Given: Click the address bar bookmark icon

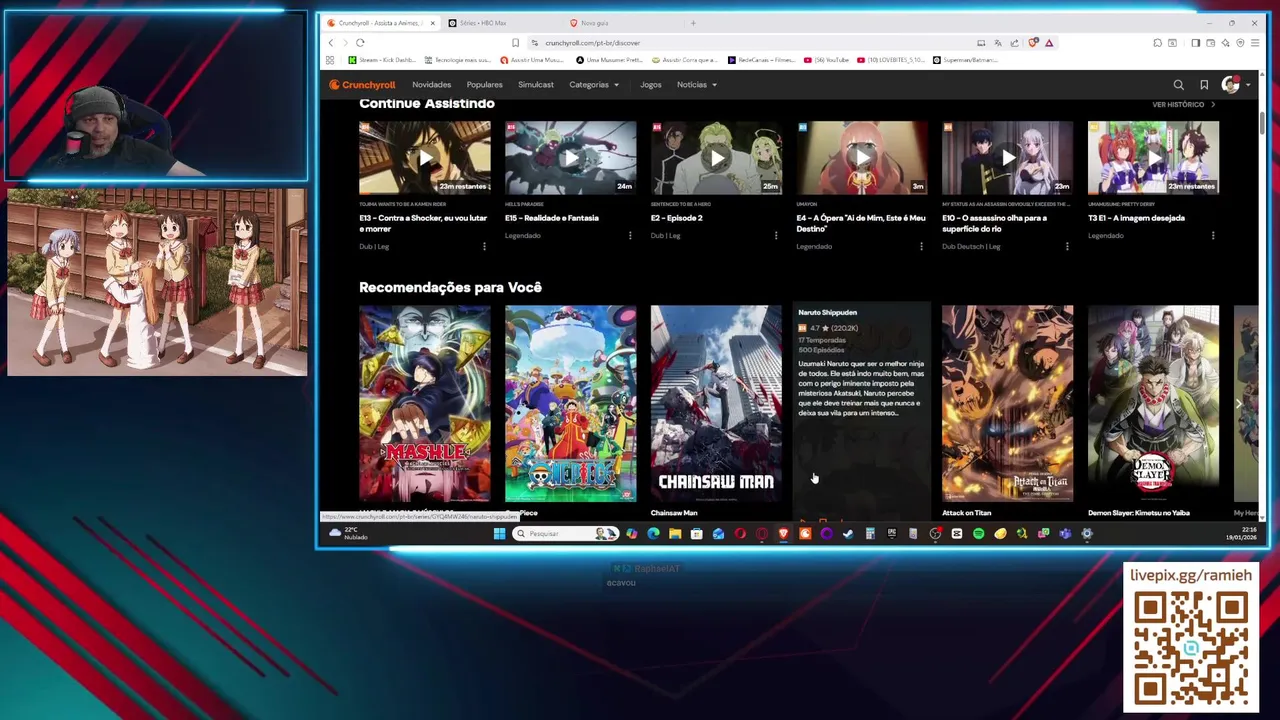Looking at the screenshot, I should [515, 43].
